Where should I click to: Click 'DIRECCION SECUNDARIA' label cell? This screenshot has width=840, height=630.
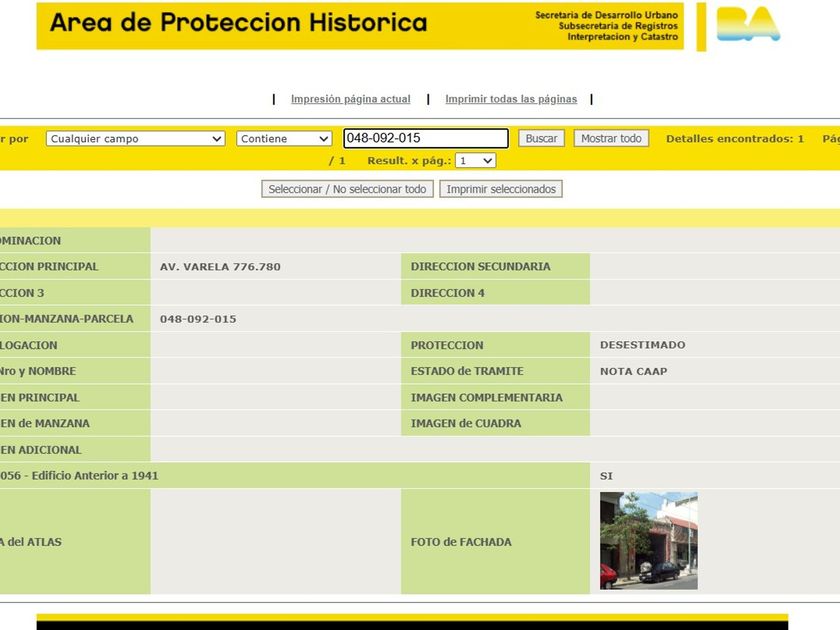(496, 266)
